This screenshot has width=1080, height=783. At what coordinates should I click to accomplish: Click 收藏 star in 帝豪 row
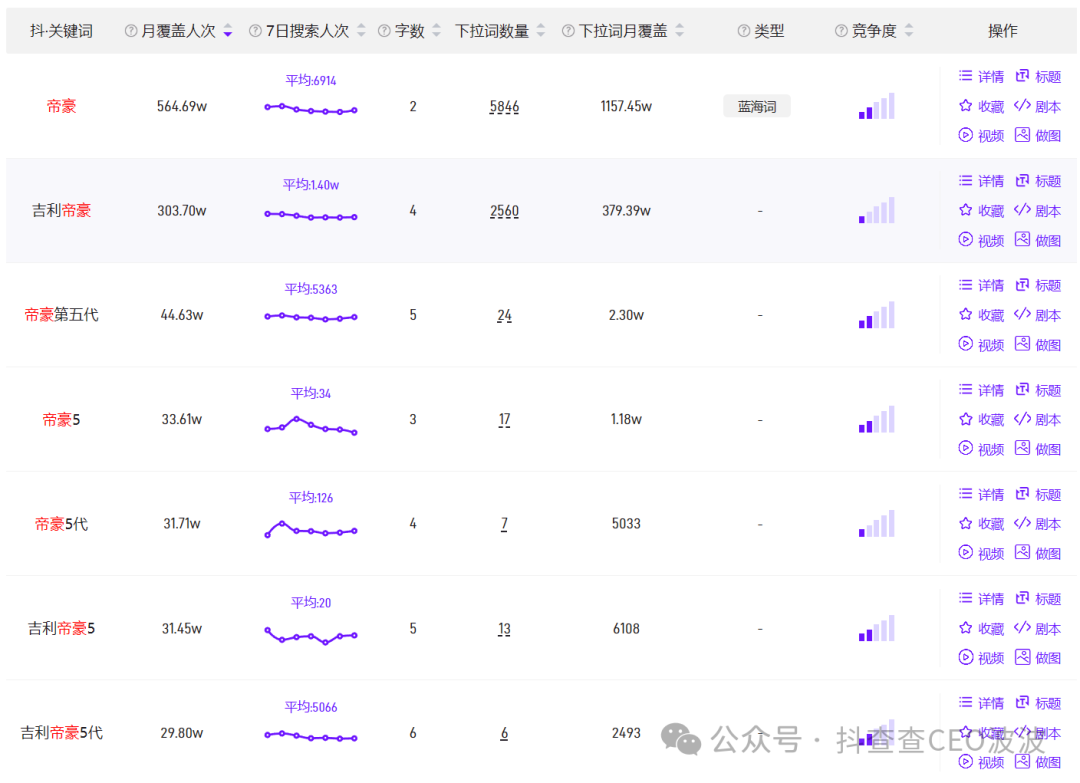966,106
